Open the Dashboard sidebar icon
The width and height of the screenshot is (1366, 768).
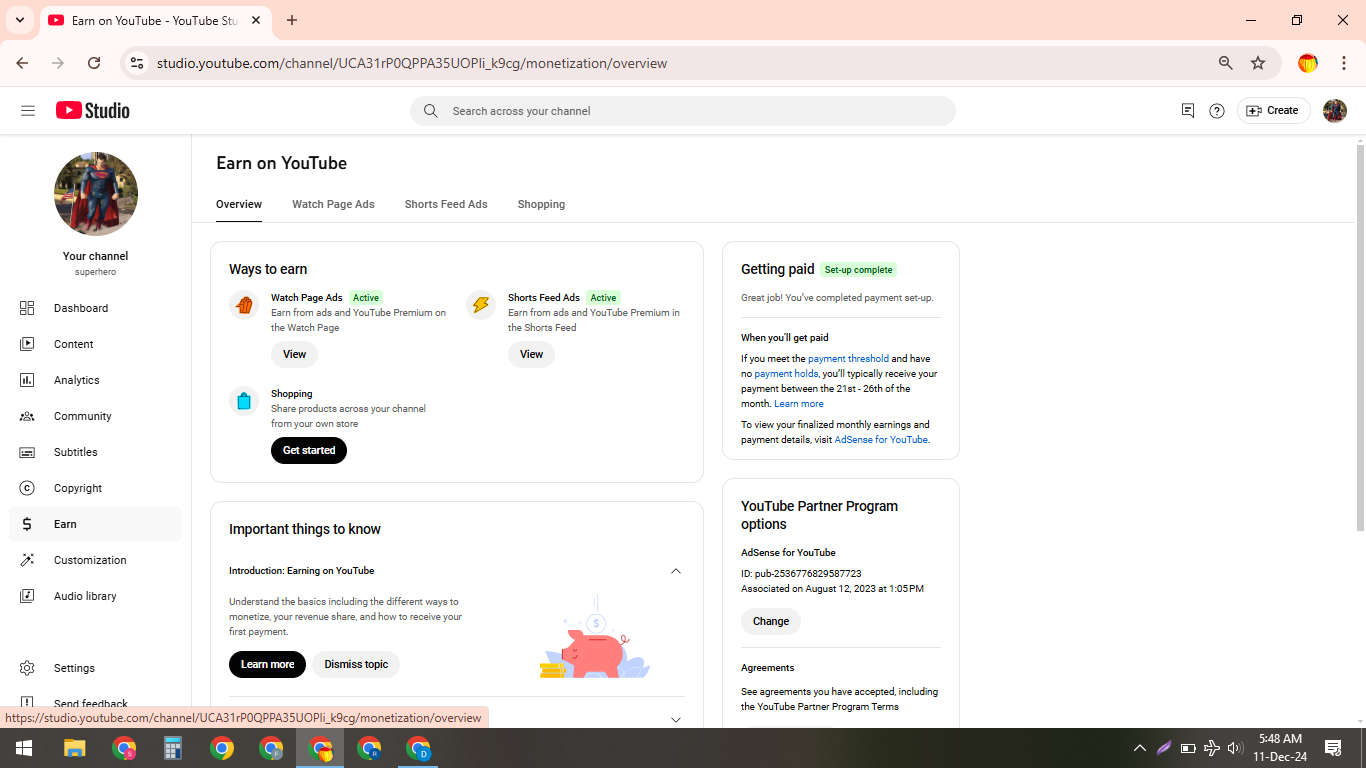pos(27,308)
